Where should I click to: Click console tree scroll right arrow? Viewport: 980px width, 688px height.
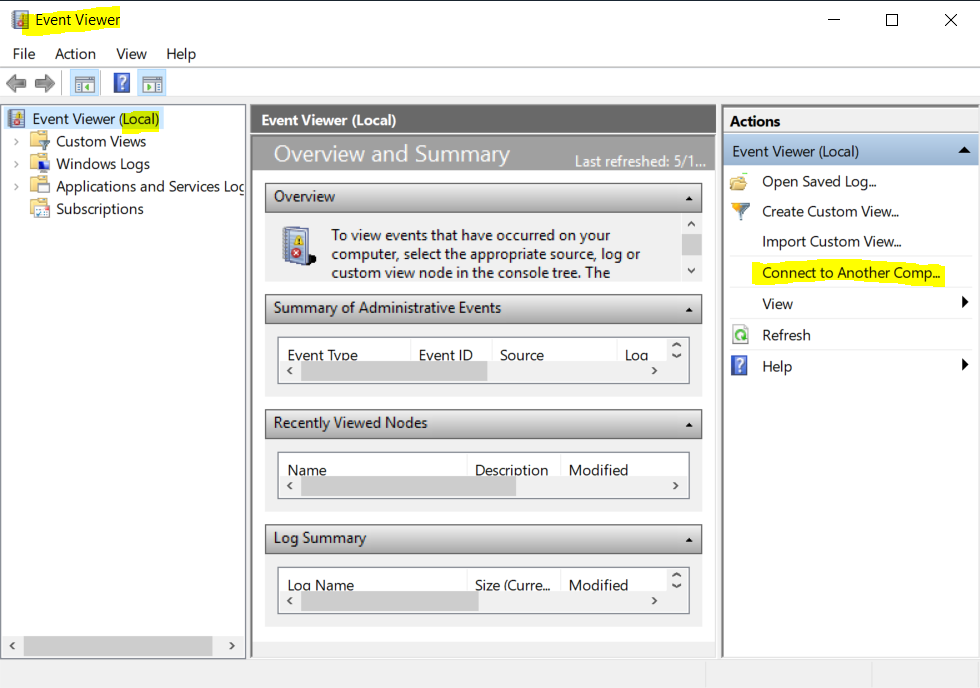pos(232,646)
